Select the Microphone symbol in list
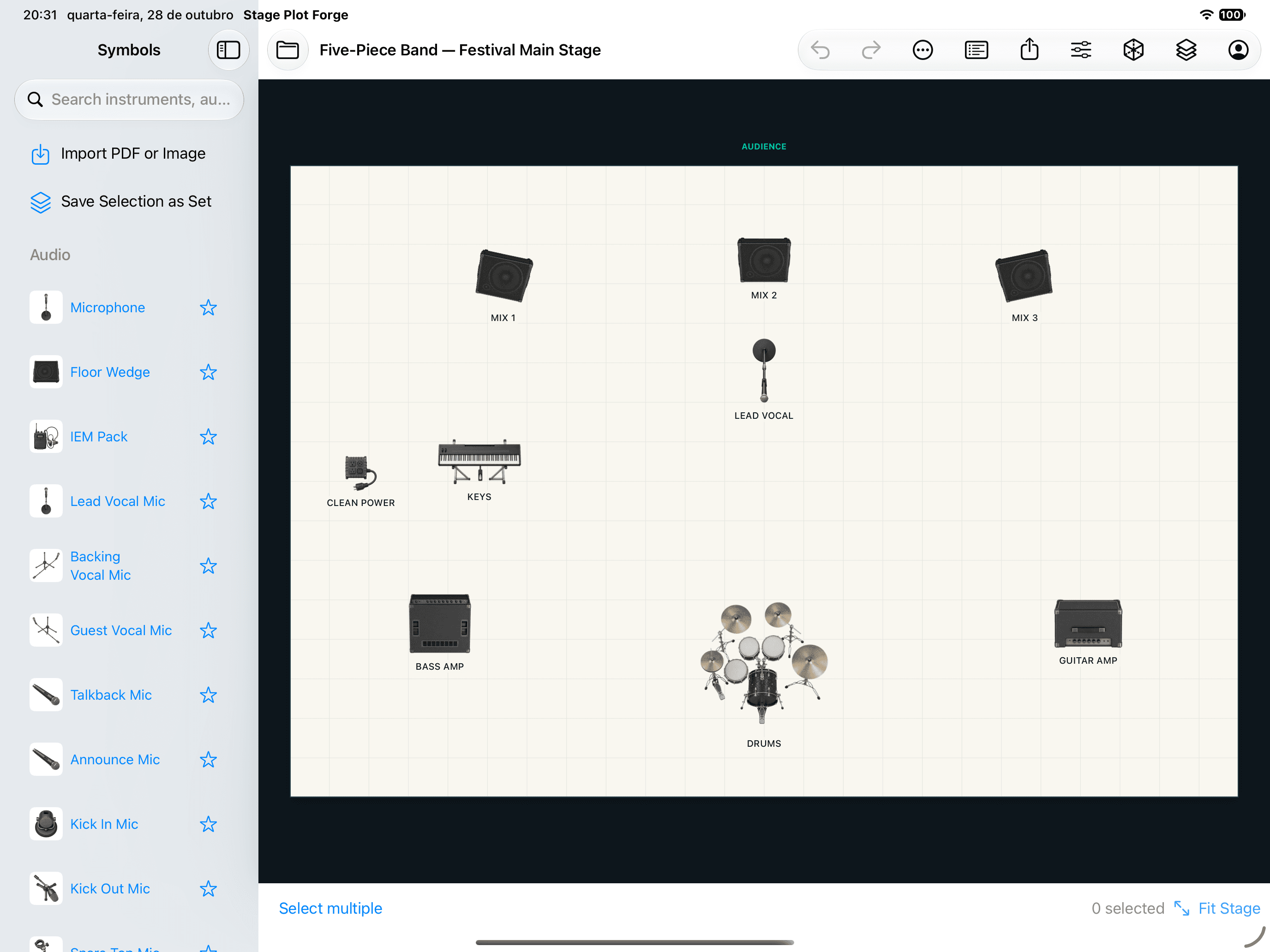Viewport: 1270px width, 952px height. [88, 308]
